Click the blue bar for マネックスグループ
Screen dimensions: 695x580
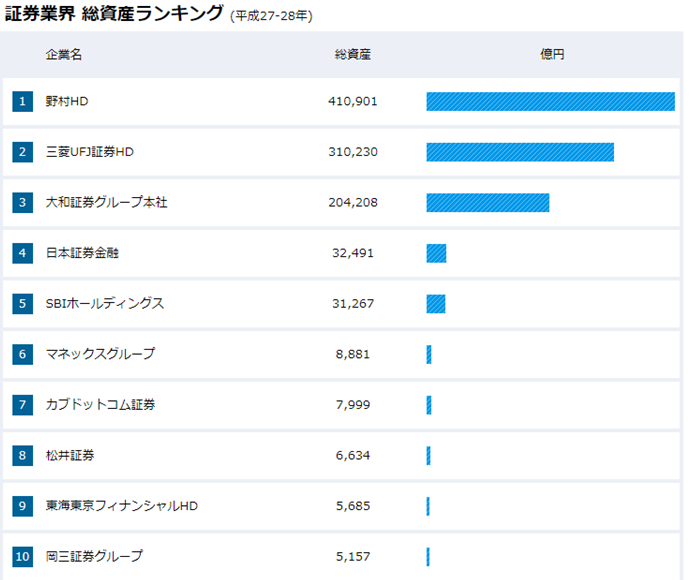429,354
